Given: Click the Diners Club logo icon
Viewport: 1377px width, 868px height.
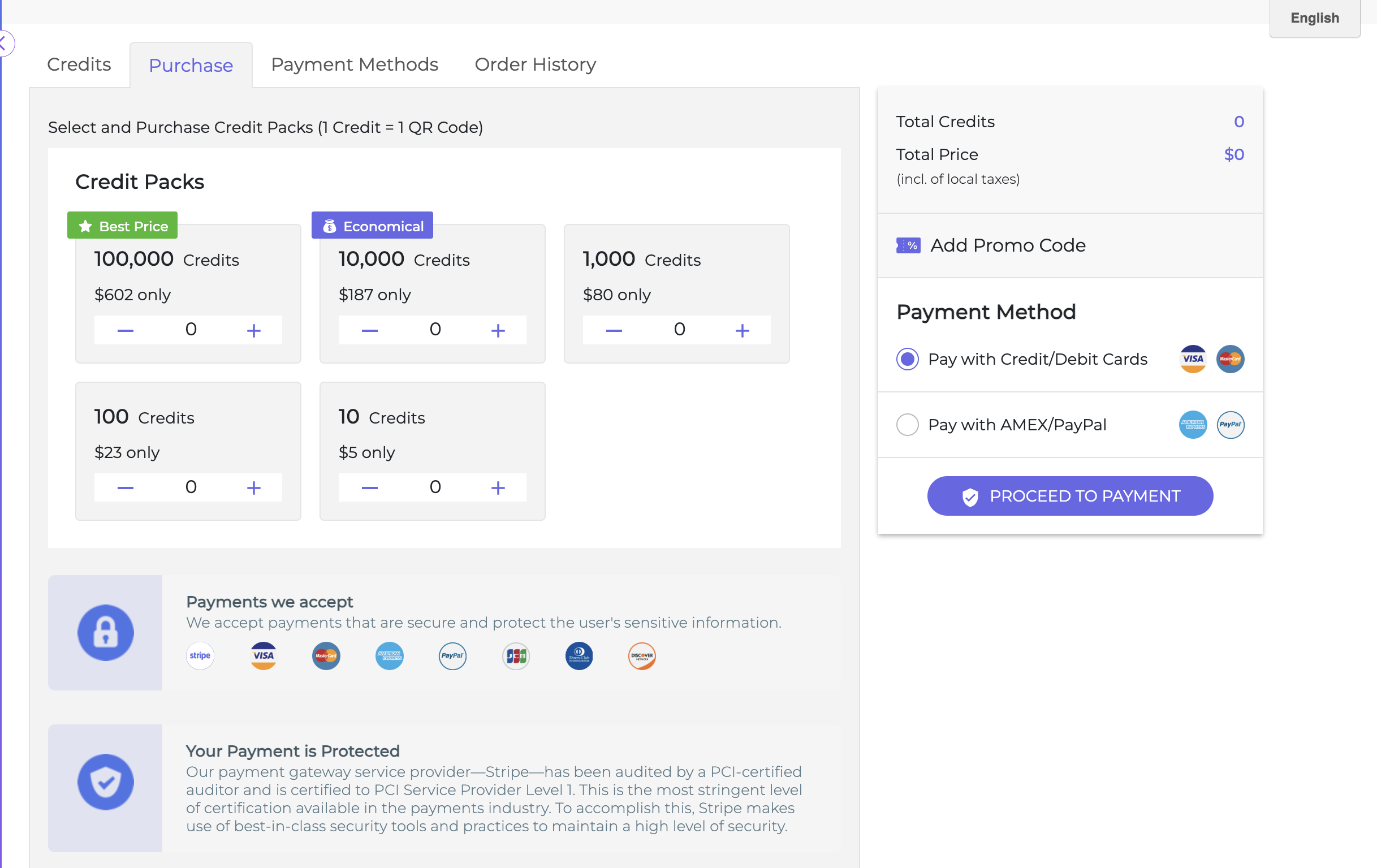Looking at the screenshot, I should click(579, 655).
